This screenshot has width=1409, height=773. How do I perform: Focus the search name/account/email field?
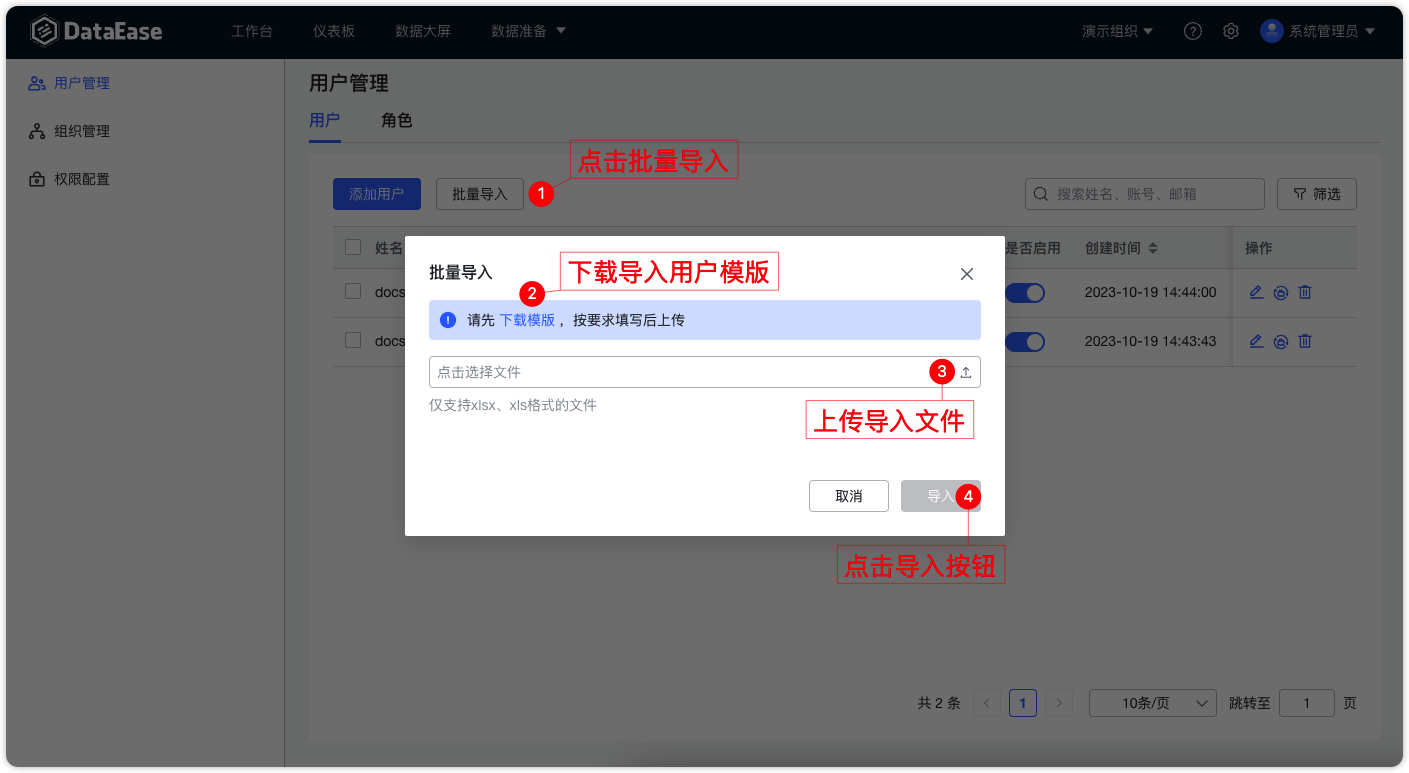pos(1145,194)
